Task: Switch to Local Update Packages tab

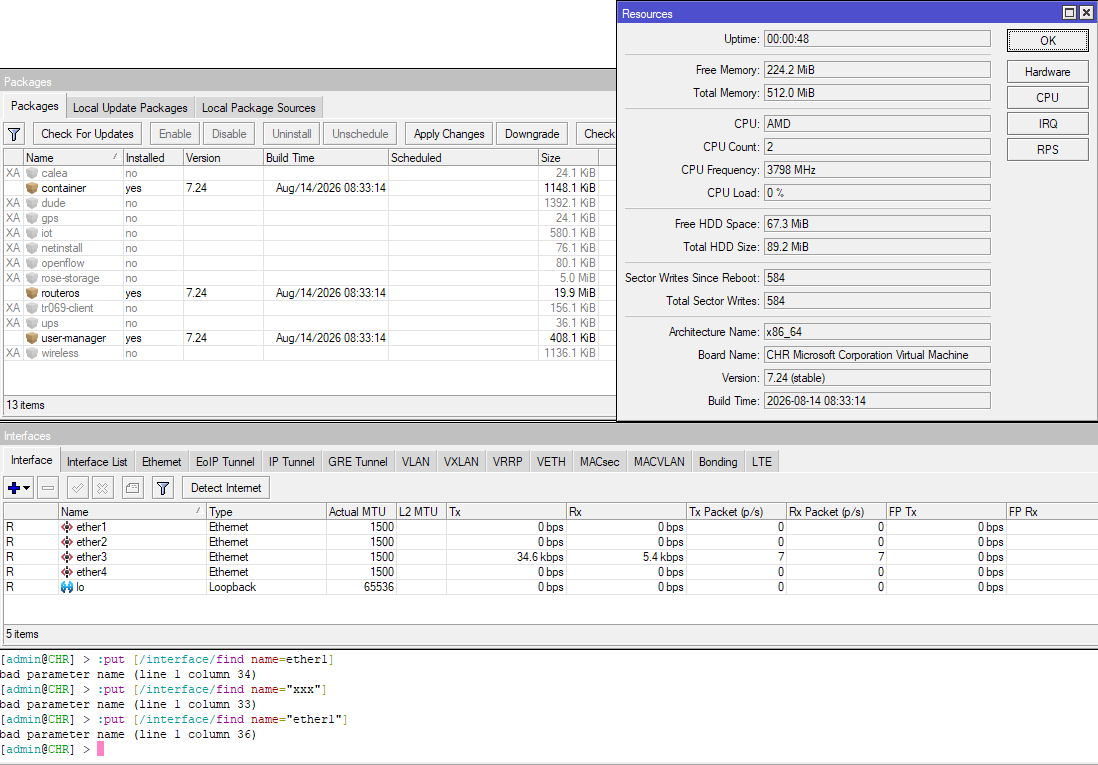Action: point(130,108)
